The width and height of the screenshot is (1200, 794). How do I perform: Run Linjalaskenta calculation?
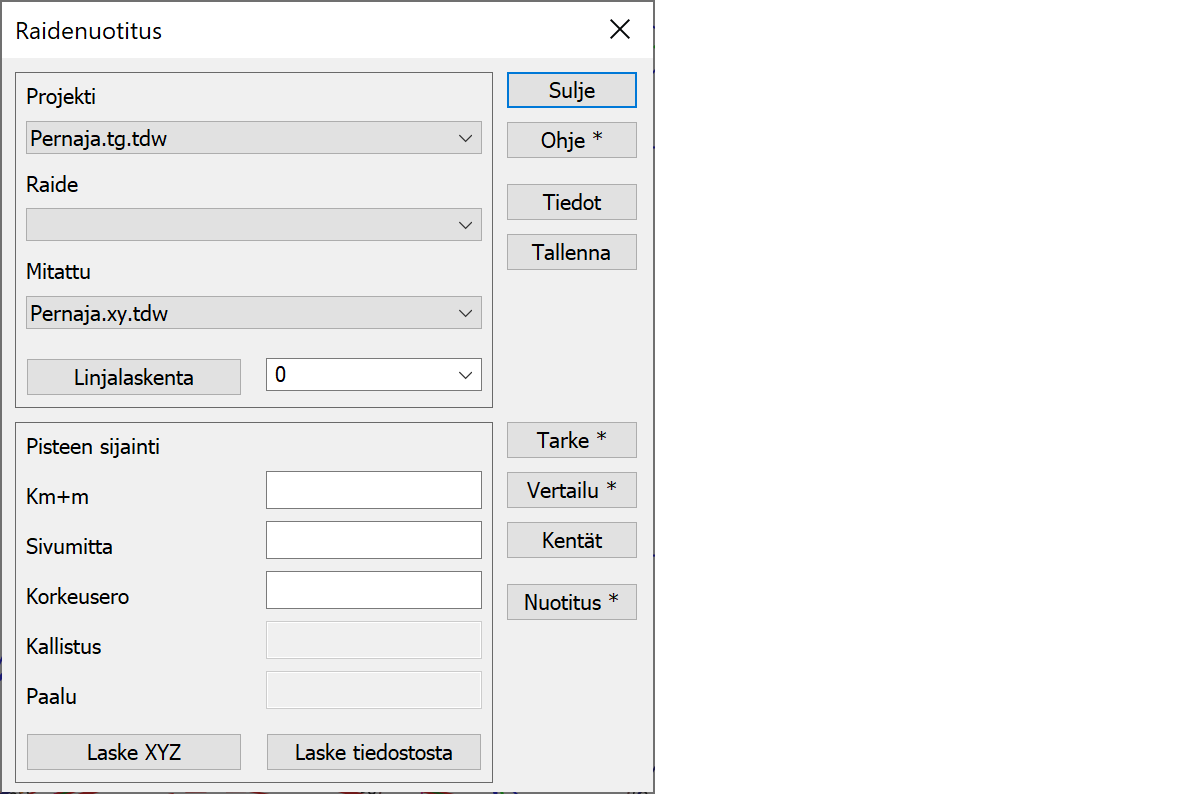133,377
